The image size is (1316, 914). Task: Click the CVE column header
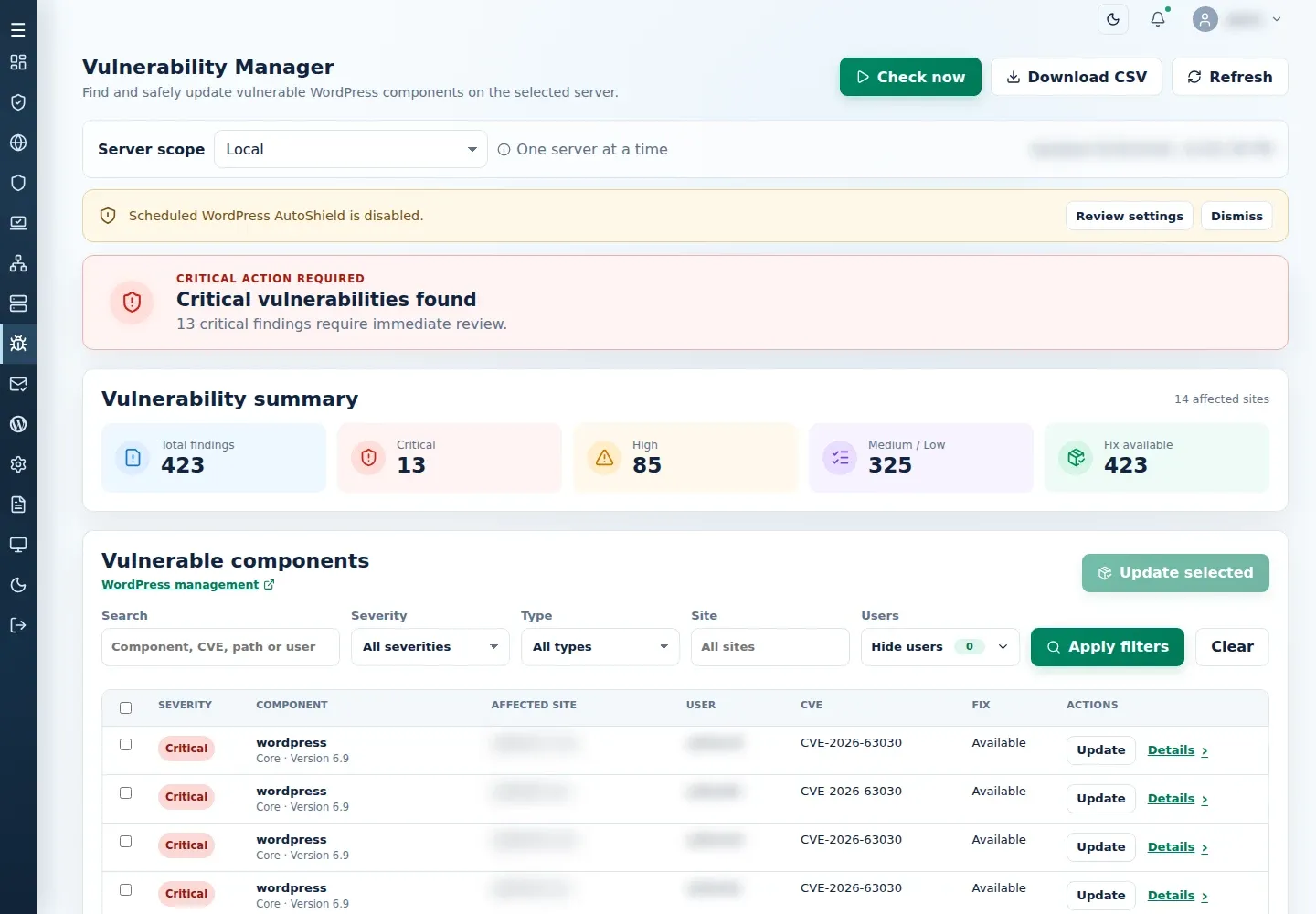(812, 705)
